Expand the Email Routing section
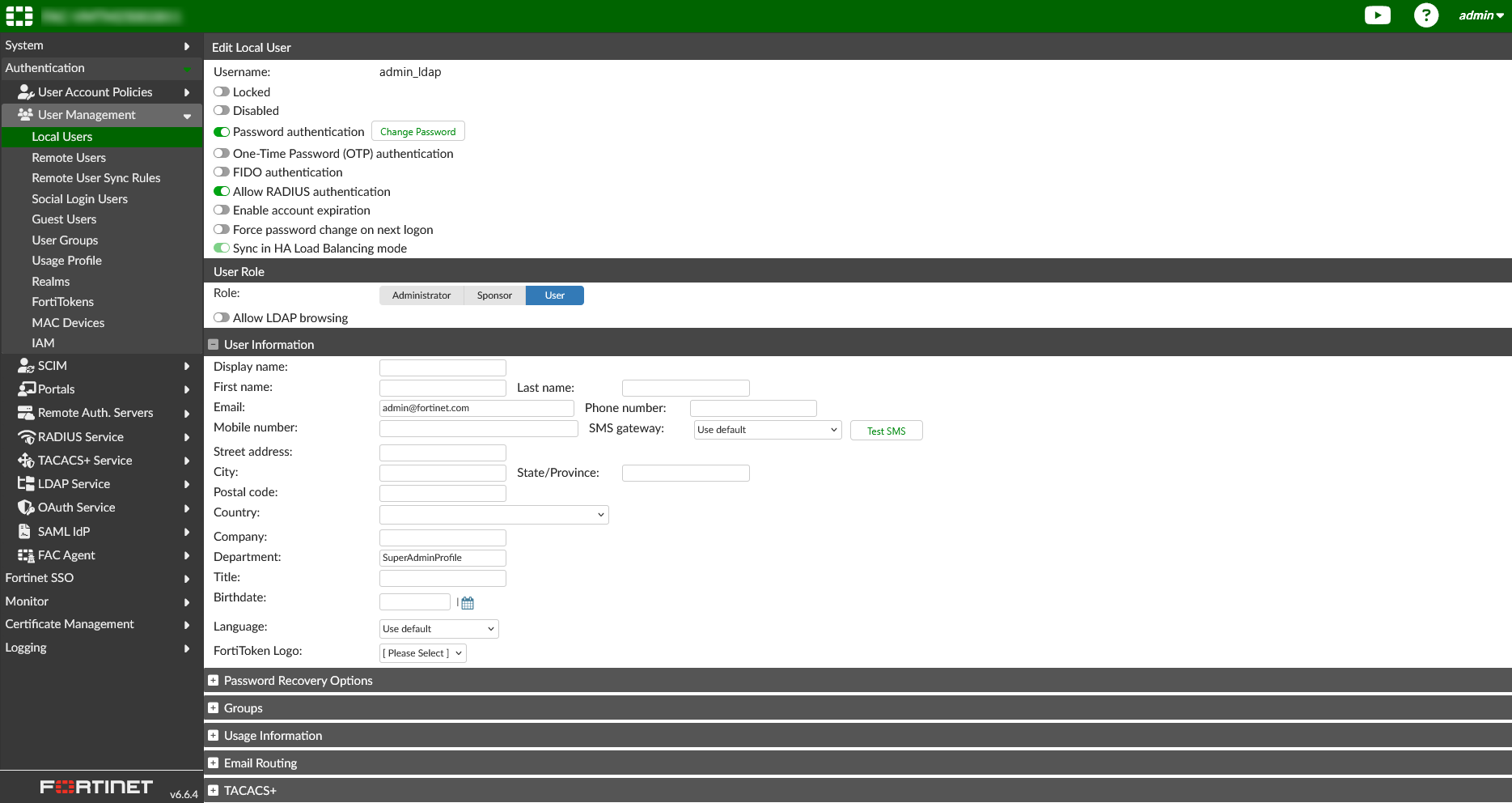 [x=214, y=763]
